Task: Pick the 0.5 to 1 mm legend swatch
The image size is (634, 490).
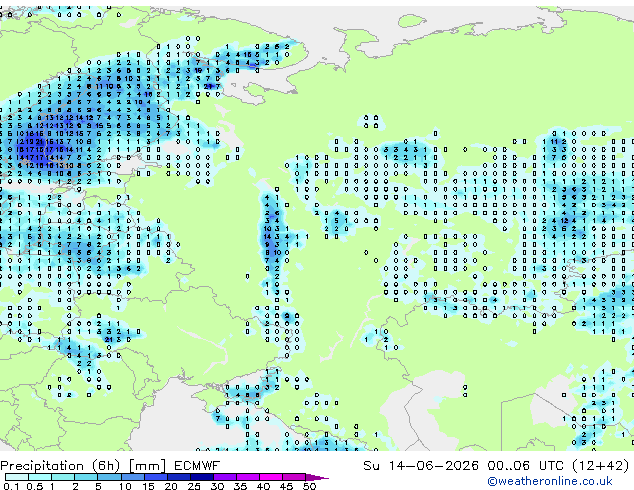Action: tap(40, 477)
